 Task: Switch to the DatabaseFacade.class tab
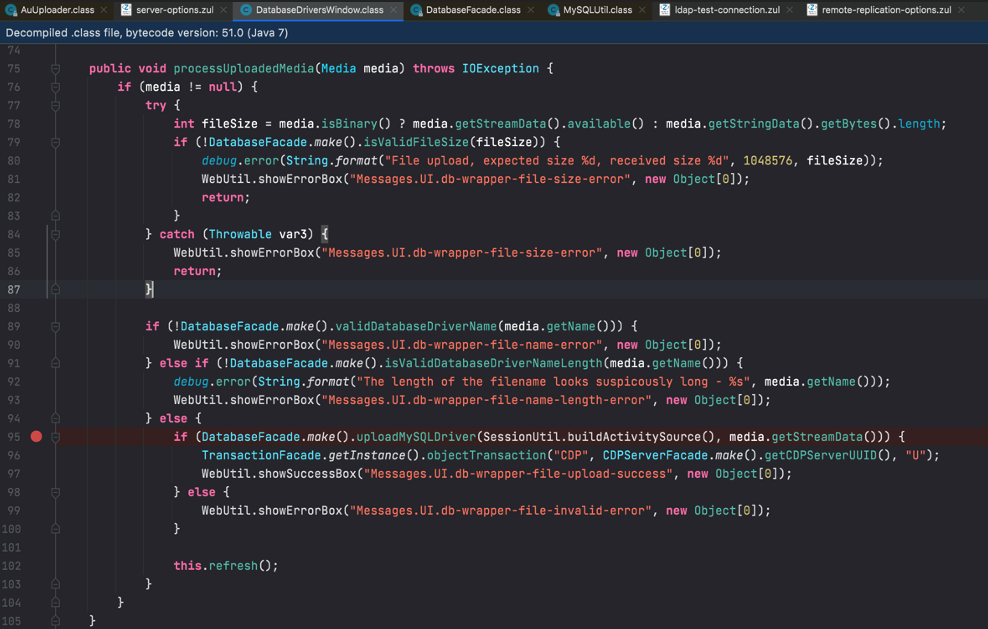point(472,10)
